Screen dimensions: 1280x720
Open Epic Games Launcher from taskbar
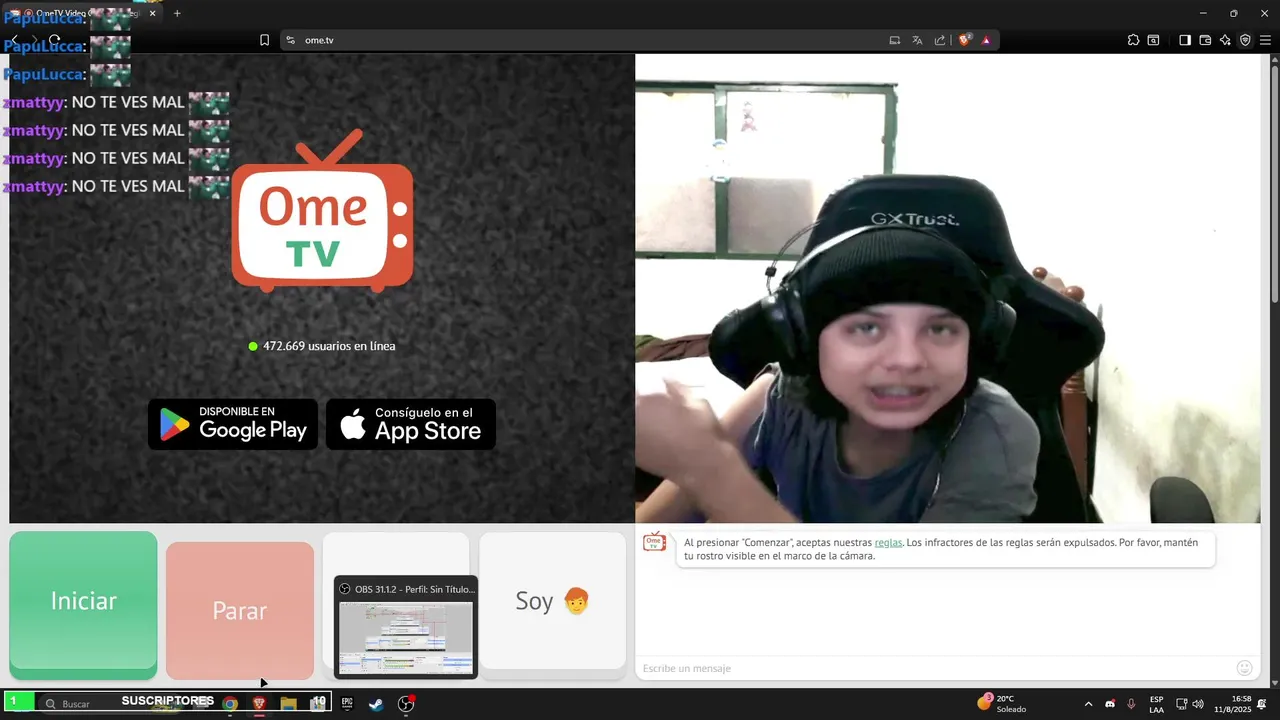click(x=347, y=704)
